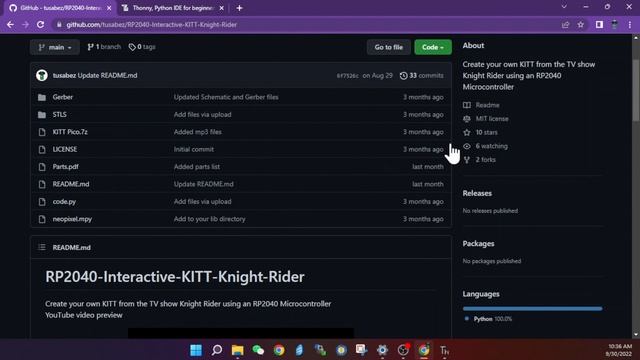Open the 6f7526c commit hash
Viewport: 640px width, 360px height.
click(x=347, y=76)
